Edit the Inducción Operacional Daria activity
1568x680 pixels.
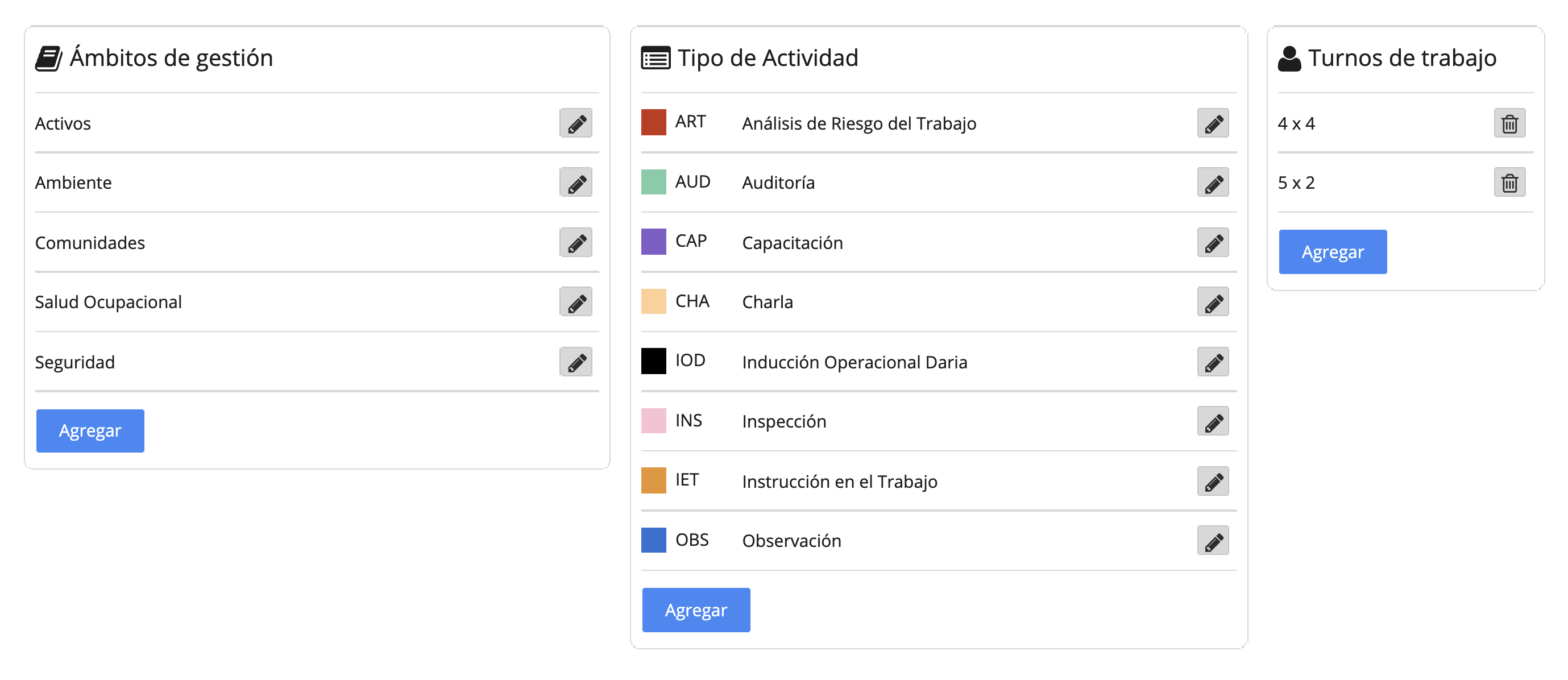coord(1213,362)
